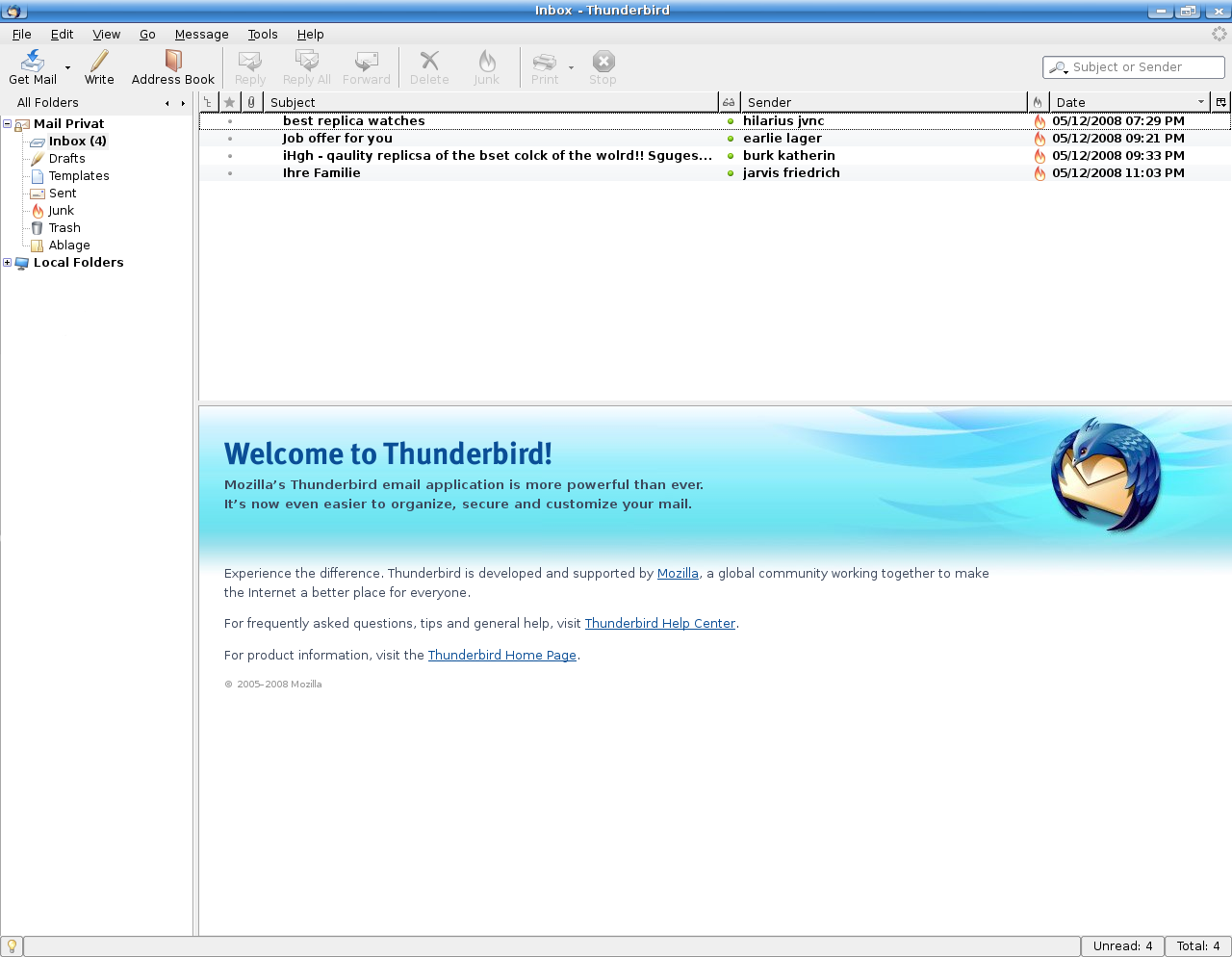Toggle junk flame on 'best replica watches' row
This screenshot has width=1232, height=957.
click(x=1039, y=121)
